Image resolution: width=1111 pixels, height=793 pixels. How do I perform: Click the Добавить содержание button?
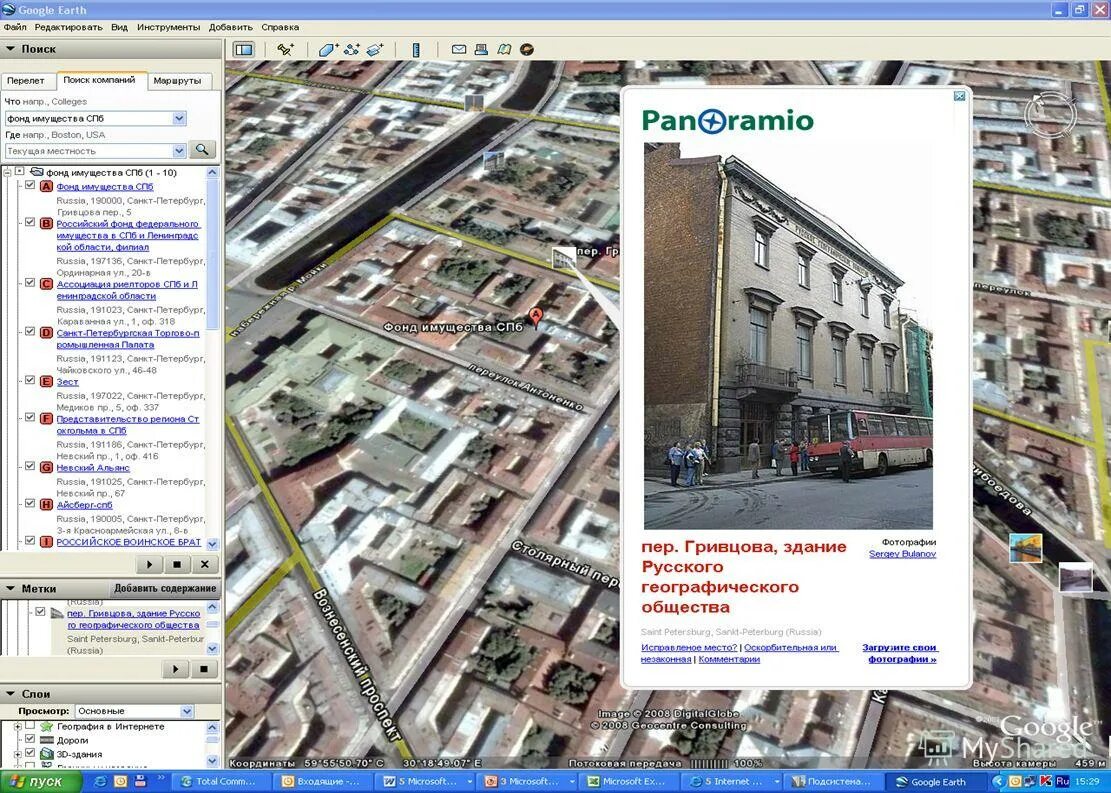pyautogui.click(x=165, y=588)
